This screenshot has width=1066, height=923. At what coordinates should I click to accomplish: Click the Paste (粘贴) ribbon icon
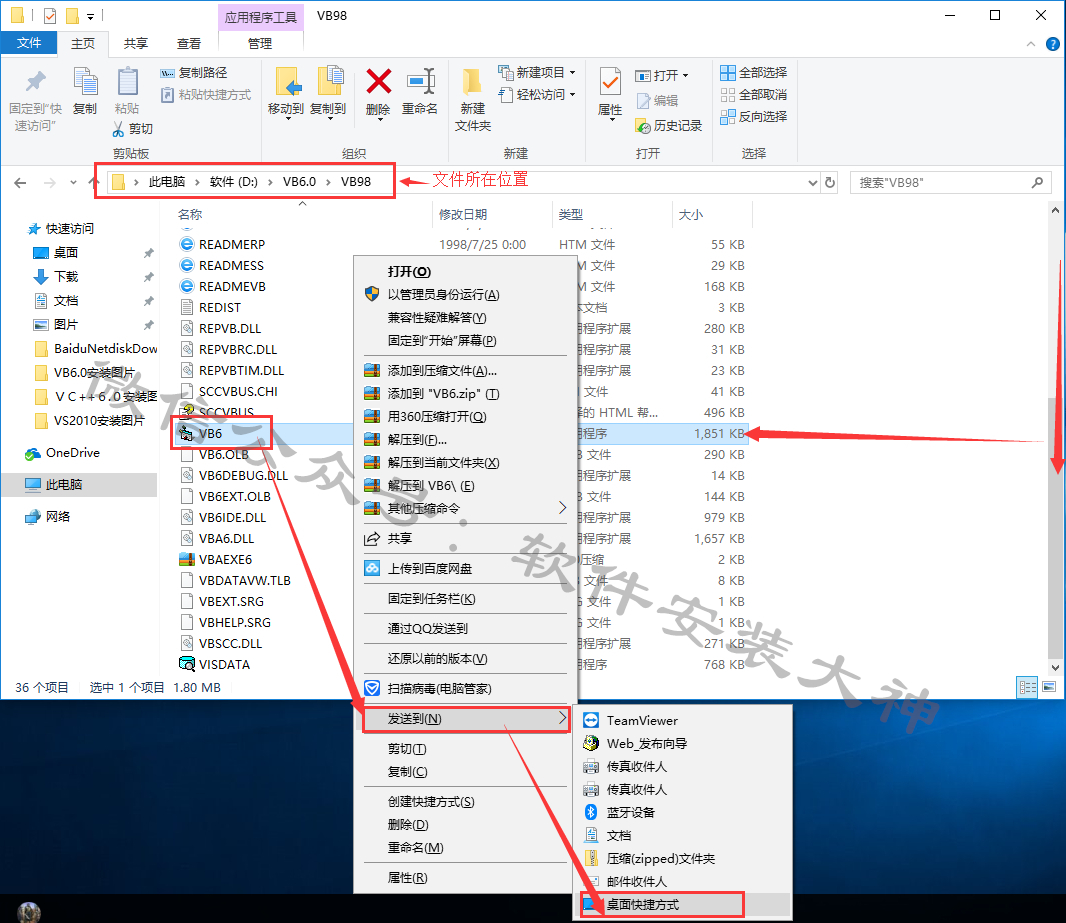tap(127, 82)
